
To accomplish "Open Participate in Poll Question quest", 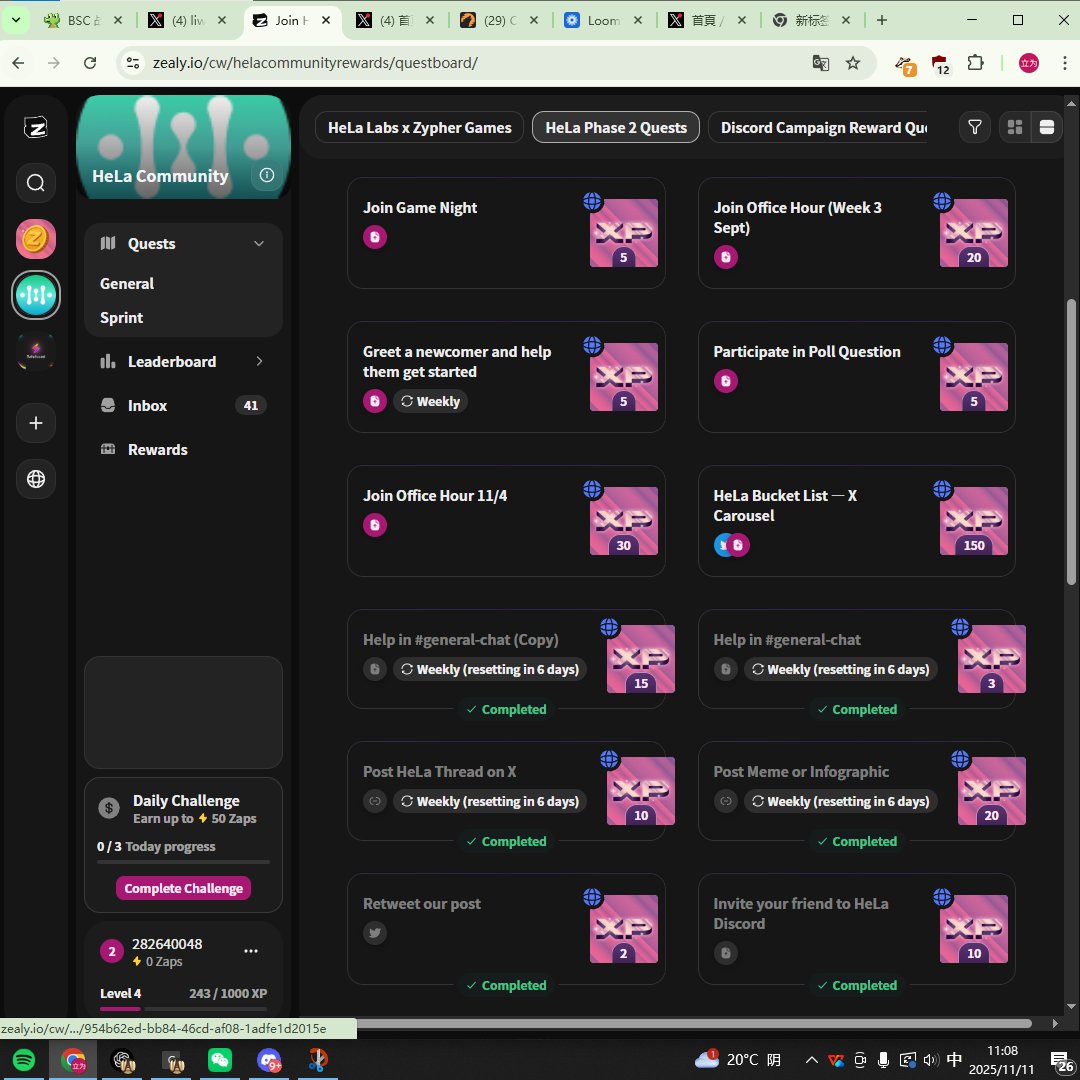I will click(x=856, y=377).
